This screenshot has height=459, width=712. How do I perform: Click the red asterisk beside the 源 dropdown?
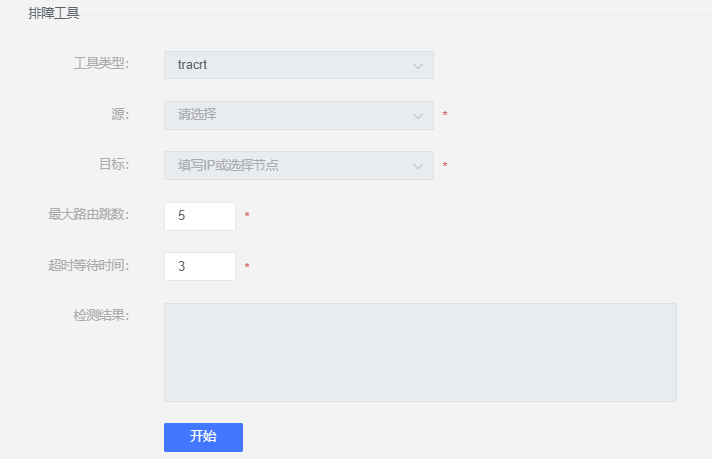click(x=445, y=114)
